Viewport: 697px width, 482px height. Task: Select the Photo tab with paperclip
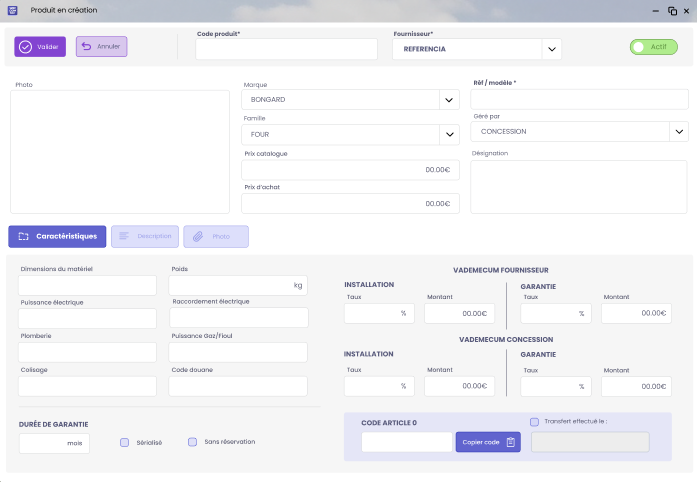click(216, 236)
